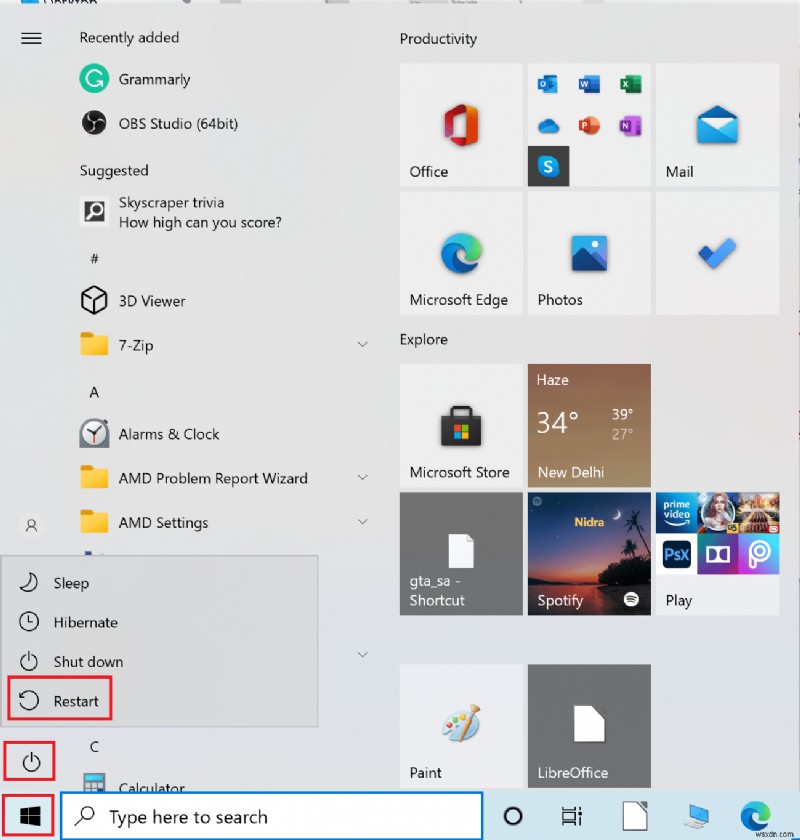Image resolution: width=800 pixels, height=840 pixels.
Task: Click the taskbar search field
Action: tap(270, 816)
